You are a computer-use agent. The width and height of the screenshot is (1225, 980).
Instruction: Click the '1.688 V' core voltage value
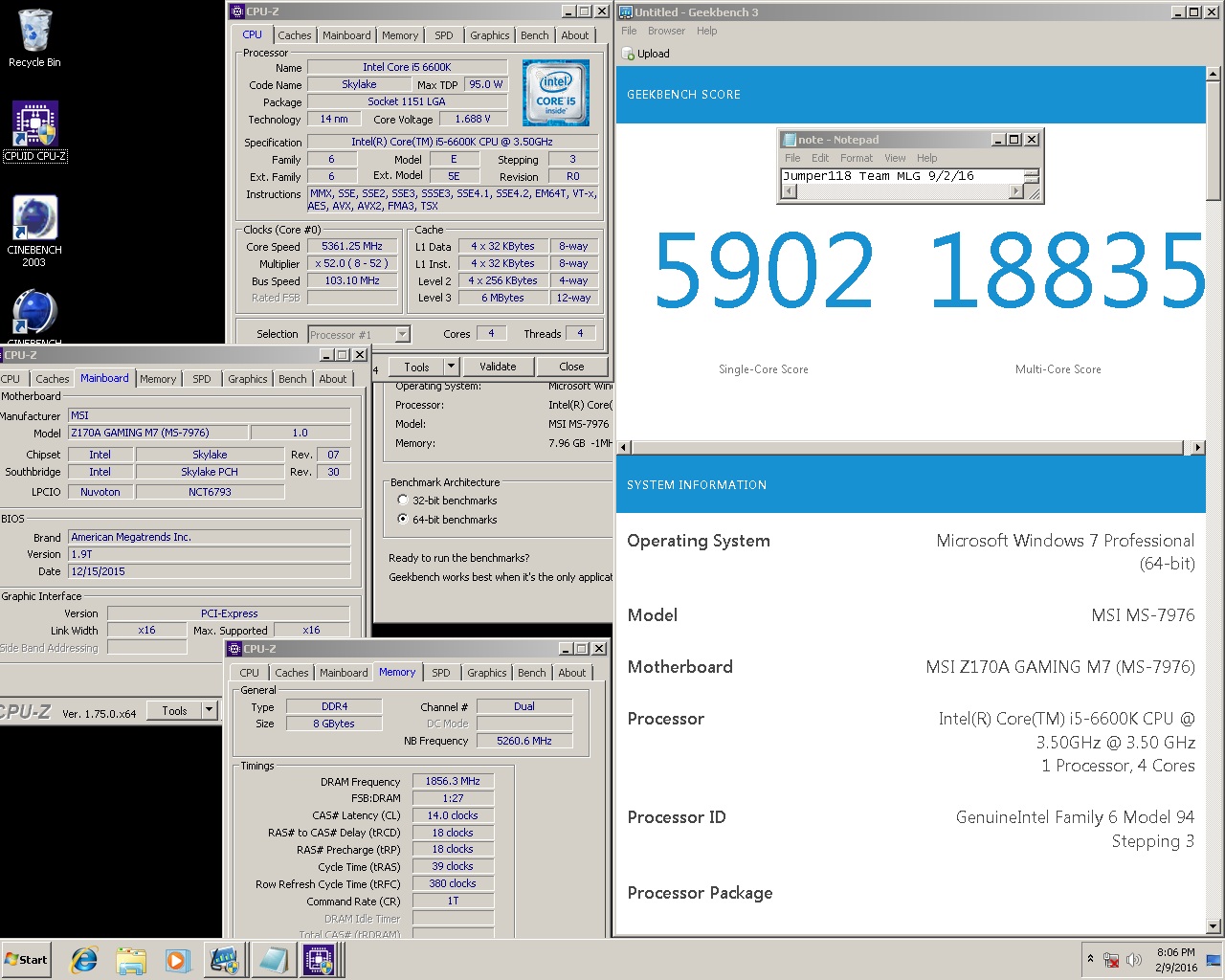[473, 119]
